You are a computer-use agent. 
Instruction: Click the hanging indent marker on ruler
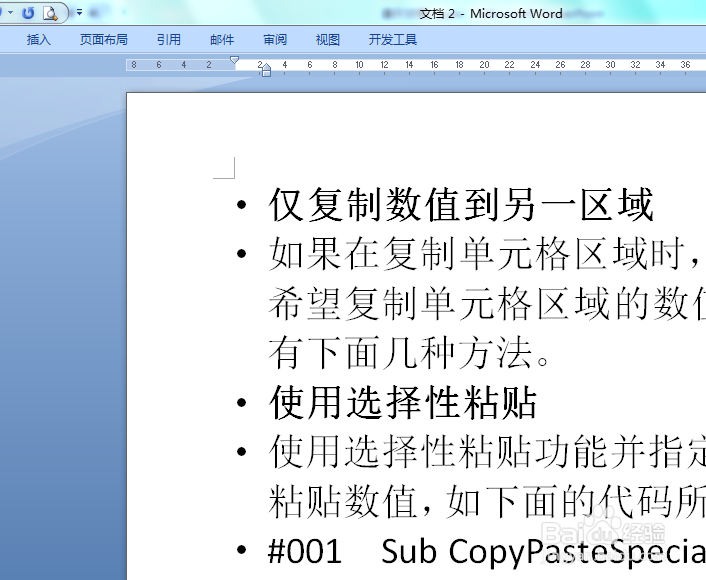[266, 68]
